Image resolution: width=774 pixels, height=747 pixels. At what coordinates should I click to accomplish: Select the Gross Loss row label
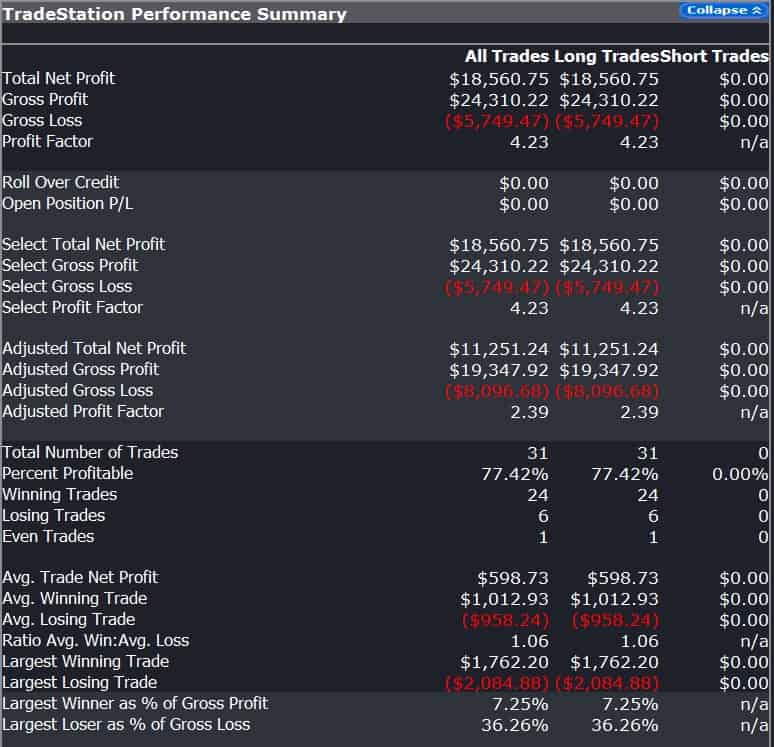coord(42,121)
